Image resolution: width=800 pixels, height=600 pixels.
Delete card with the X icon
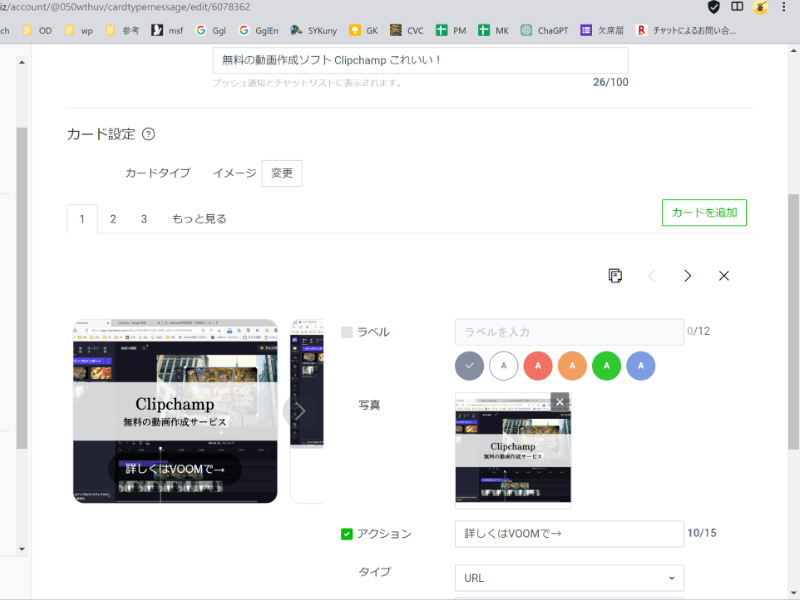point(724,276)
